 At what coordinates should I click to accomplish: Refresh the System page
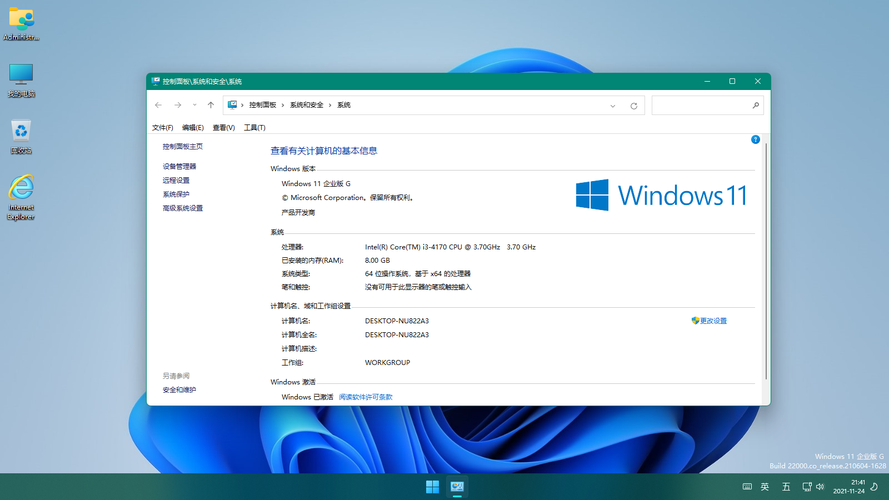(634, 105)
